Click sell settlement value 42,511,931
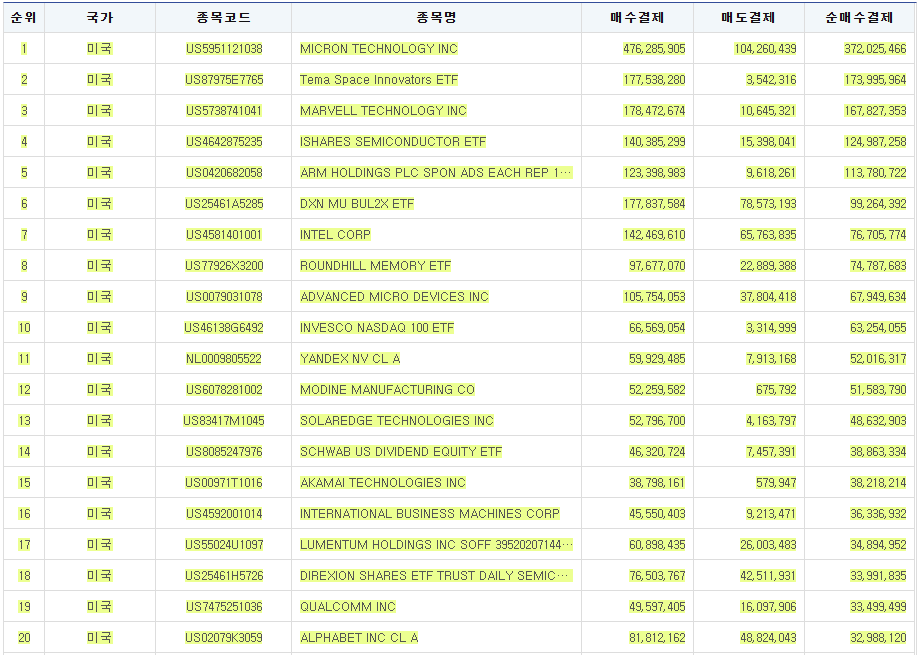Viewport: 917px width, 655px height. coord(768,575)
